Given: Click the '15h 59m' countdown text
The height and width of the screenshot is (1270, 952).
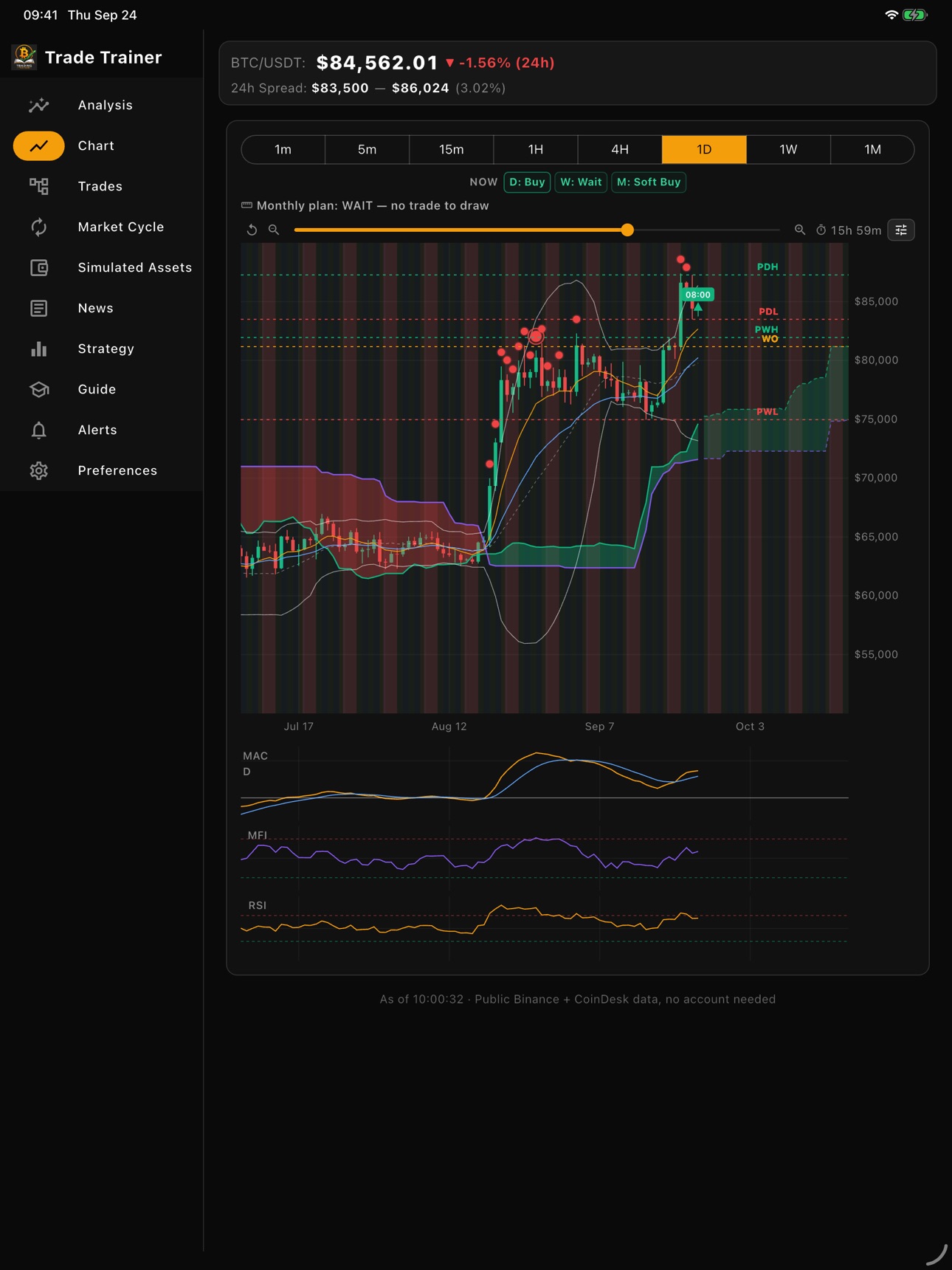Looking at the screenshot, I should (856, 230).
